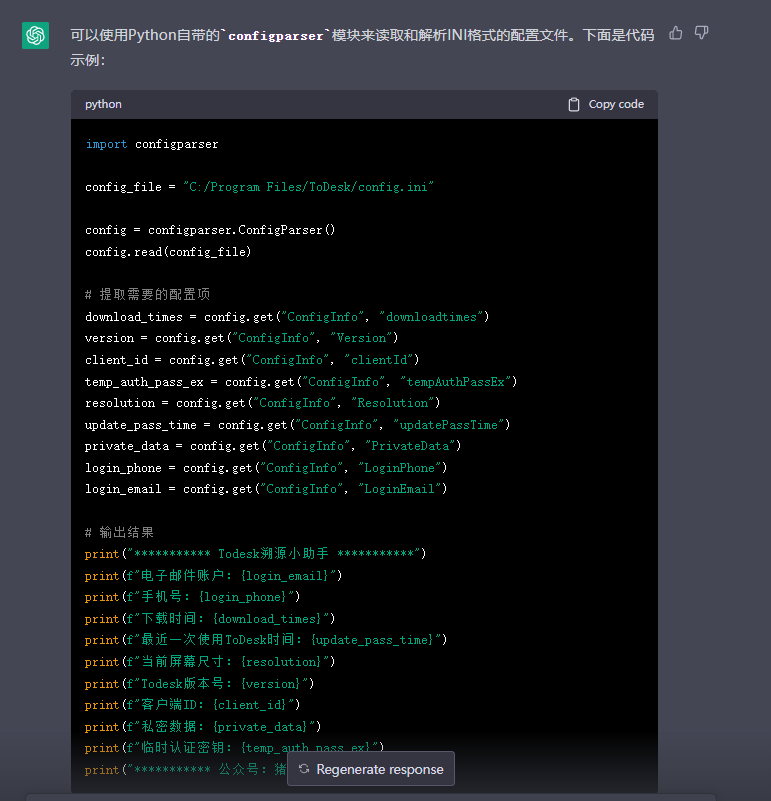Click the configparser.ConfigParser() line
Viewport: 771px width, 801px height.
pos(210,230)
